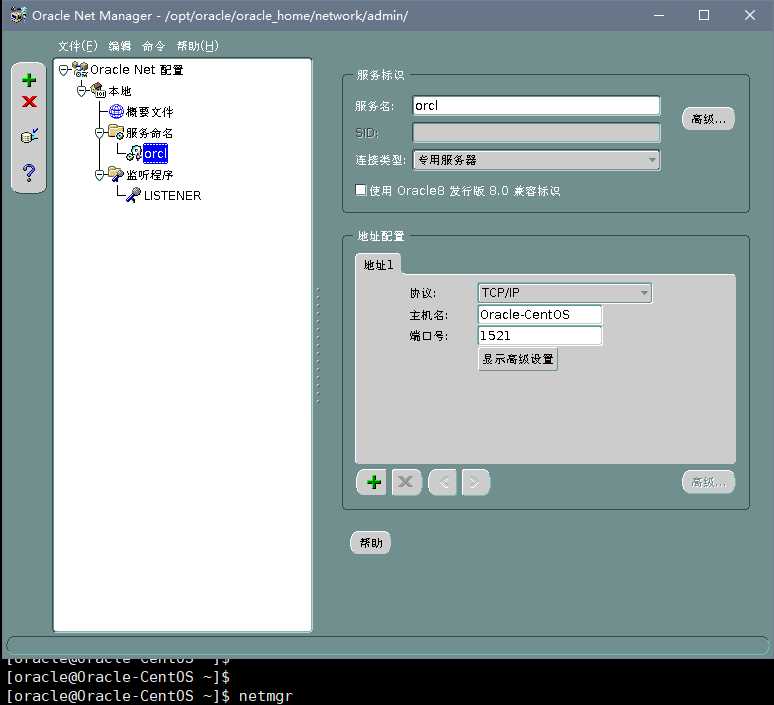Click the Oracle Net 配置 root node icon
Image resolution: width=774 pixels, height=705 pixels.
point(80,70)
